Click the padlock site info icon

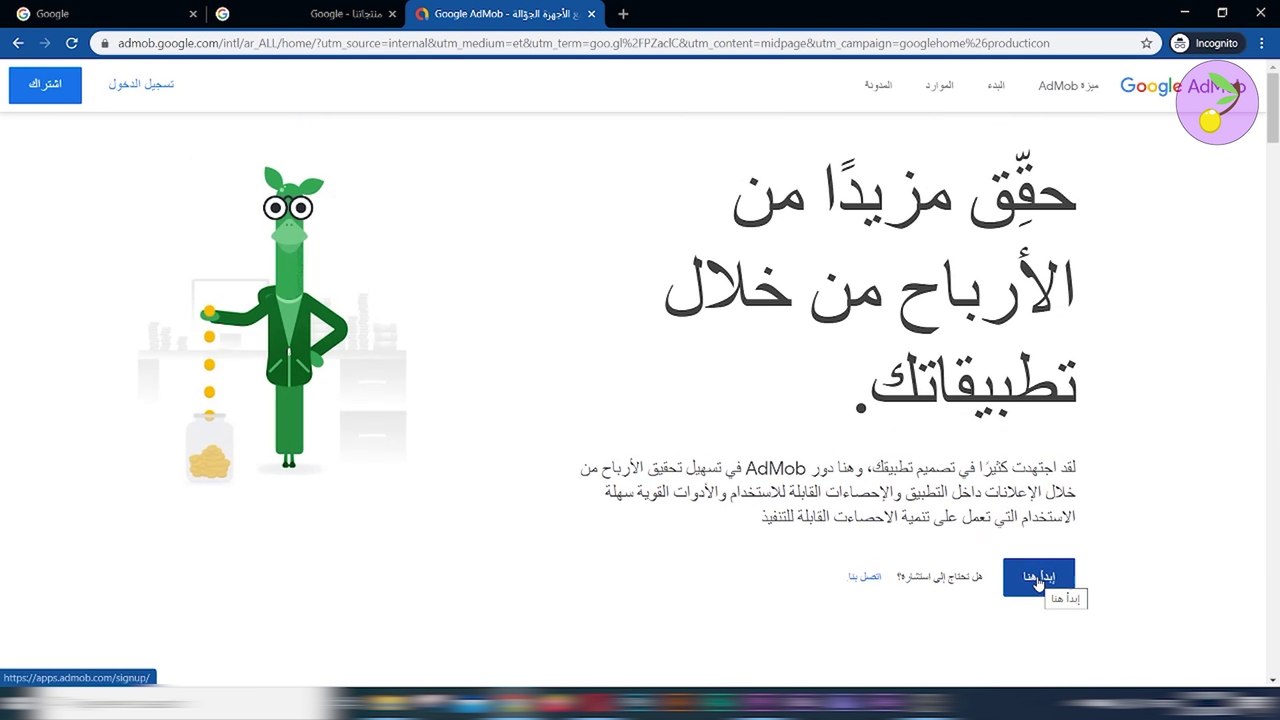click(x=105, y=43)
